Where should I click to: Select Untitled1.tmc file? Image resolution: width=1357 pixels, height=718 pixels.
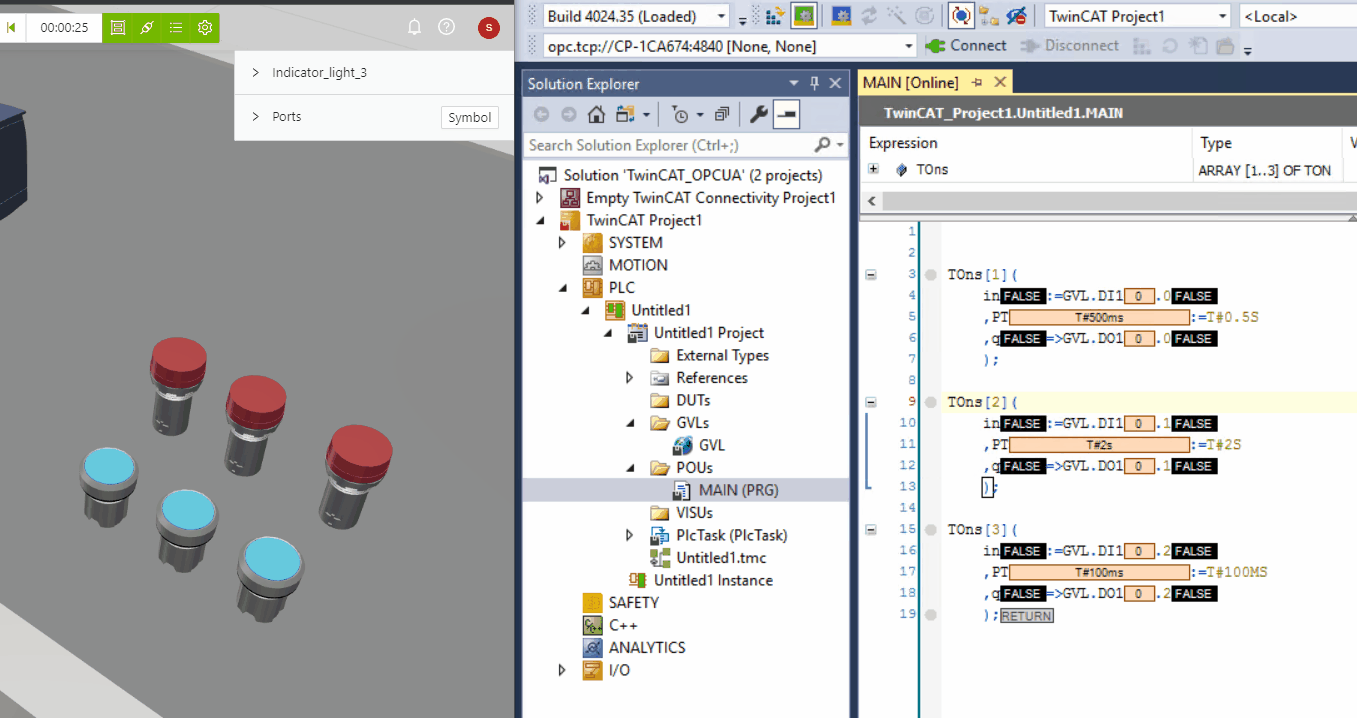(721, 558)
